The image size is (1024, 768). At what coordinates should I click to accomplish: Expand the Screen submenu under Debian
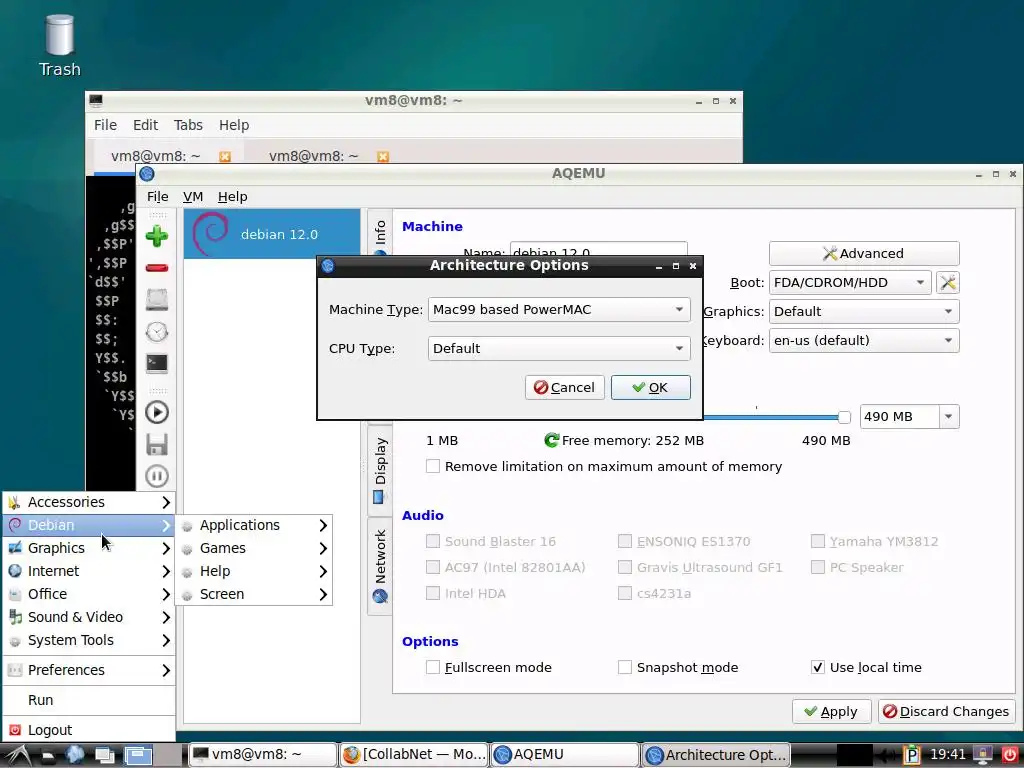coord(255,594)
